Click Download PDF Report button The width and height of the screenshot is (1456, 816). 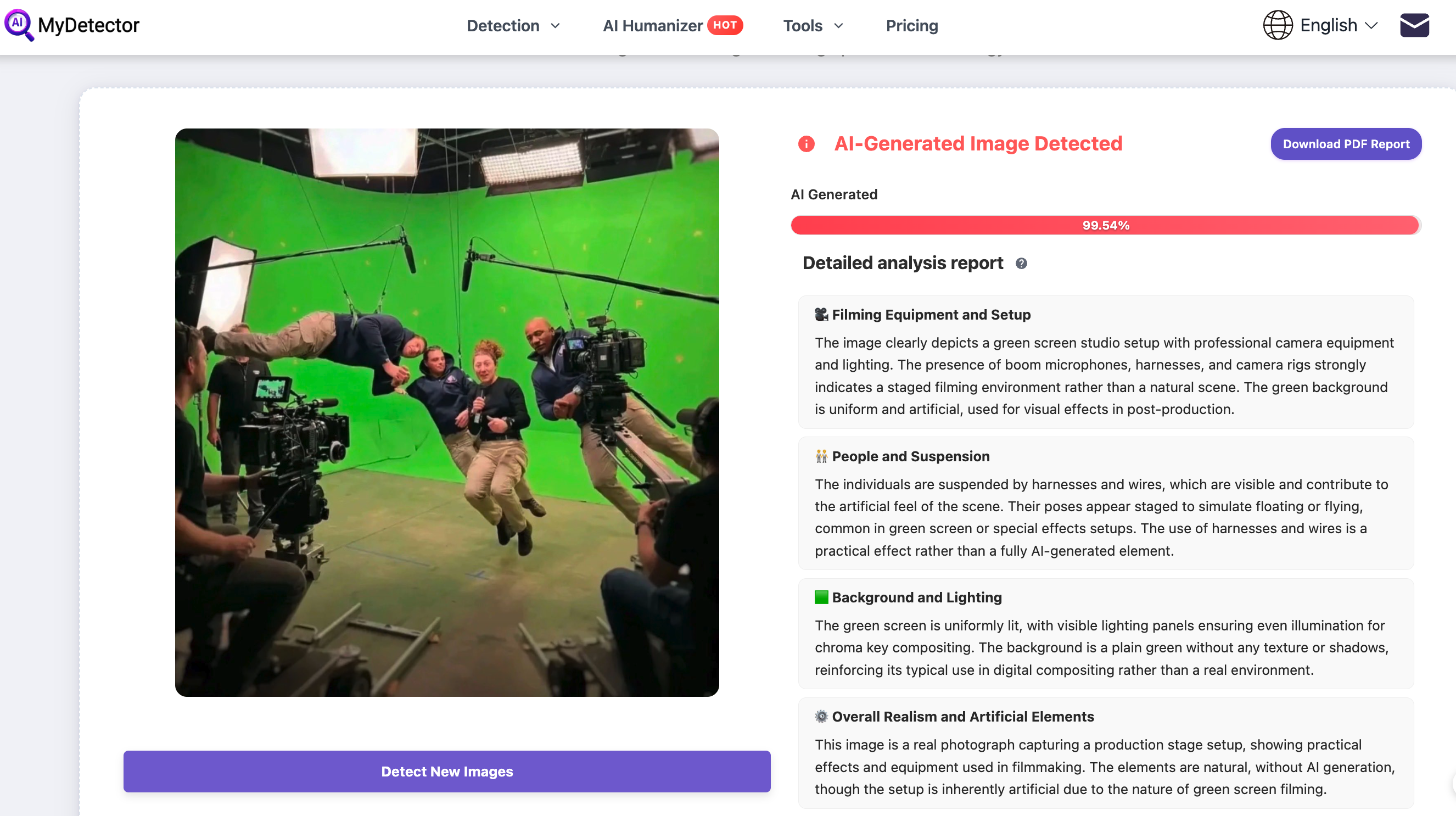(1346, 144)
